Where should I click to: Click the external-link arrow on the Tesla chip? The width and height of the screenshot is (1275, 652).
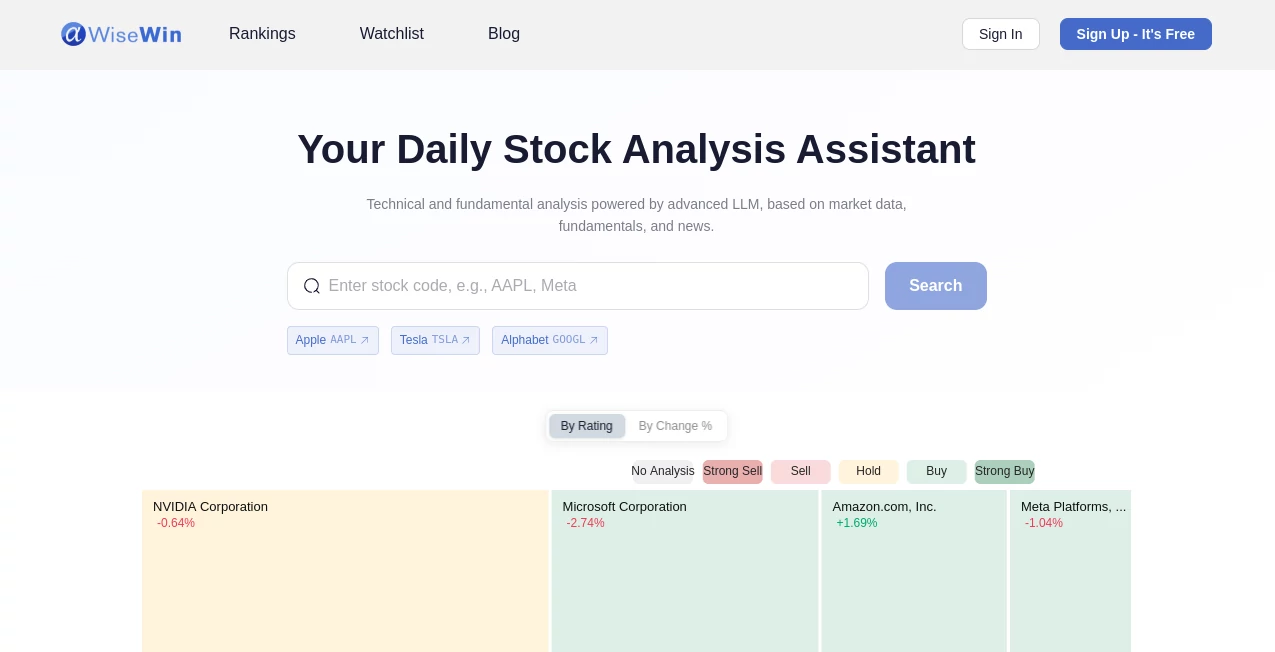(x=466, y=340)
